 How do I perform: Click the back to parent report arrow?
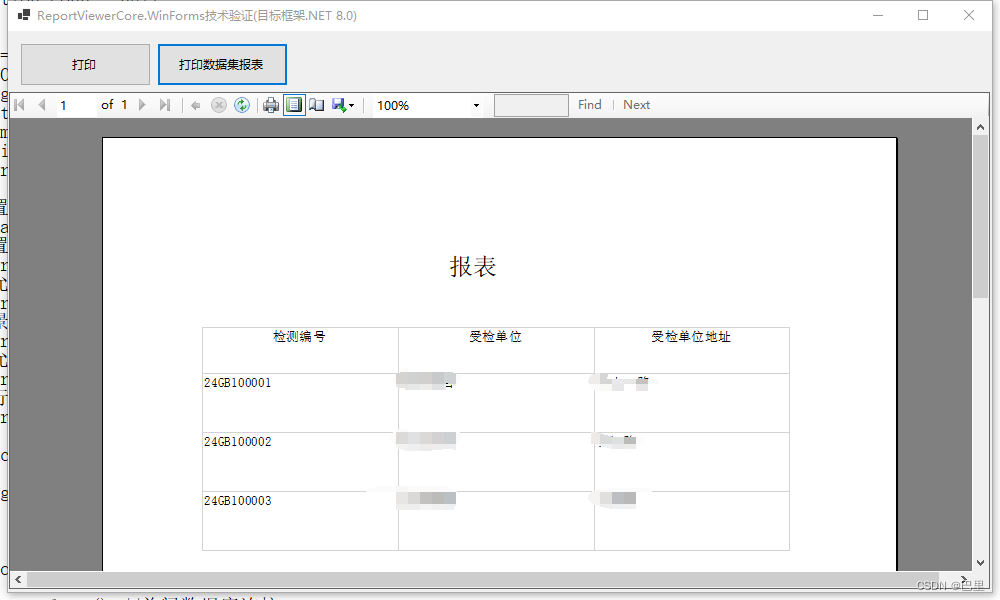point(195,105)
